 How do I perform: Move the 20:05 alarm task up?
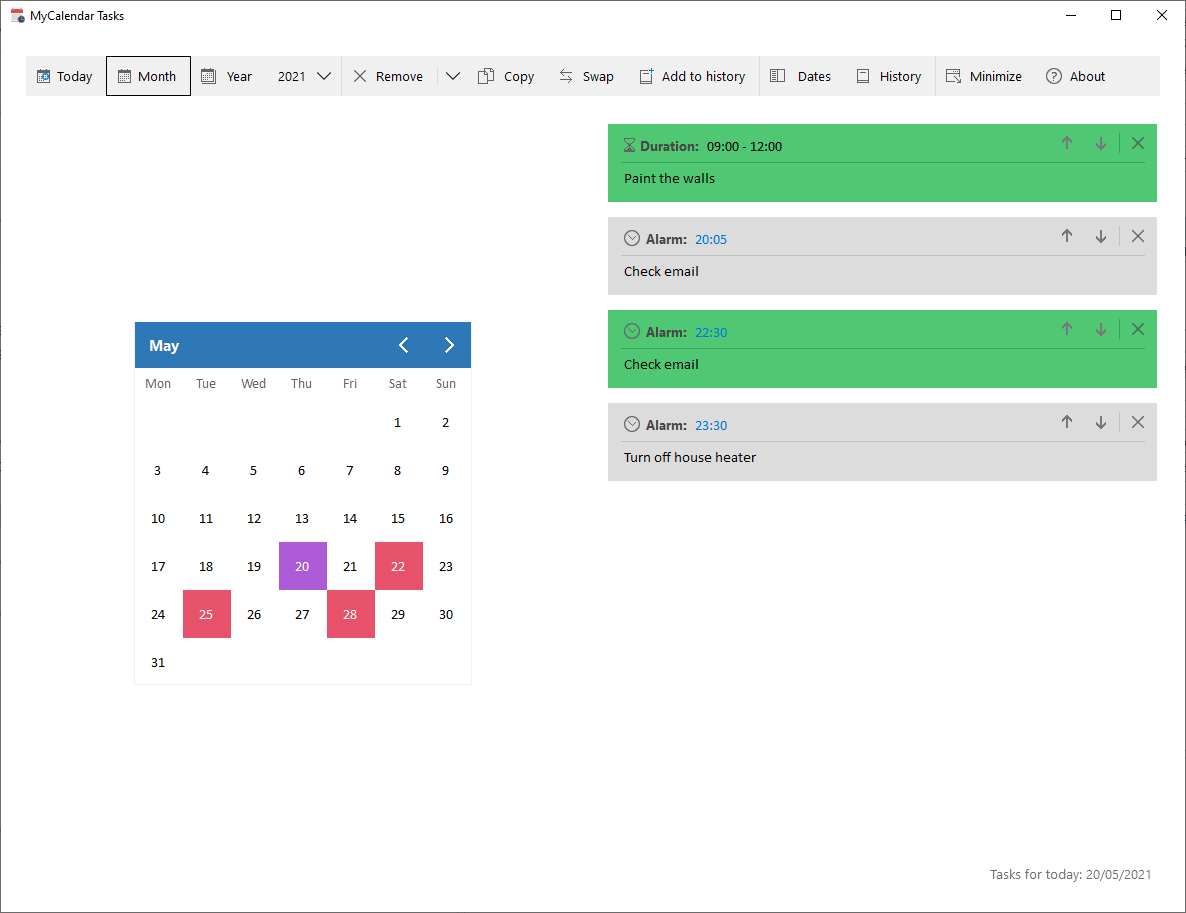(1066, 237)
